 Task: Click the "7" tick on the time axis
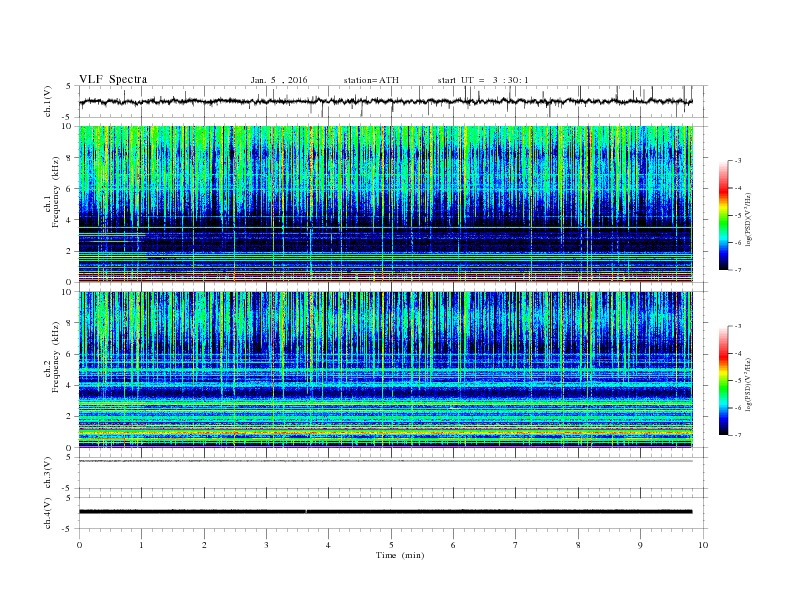click(x=516, y=545)
